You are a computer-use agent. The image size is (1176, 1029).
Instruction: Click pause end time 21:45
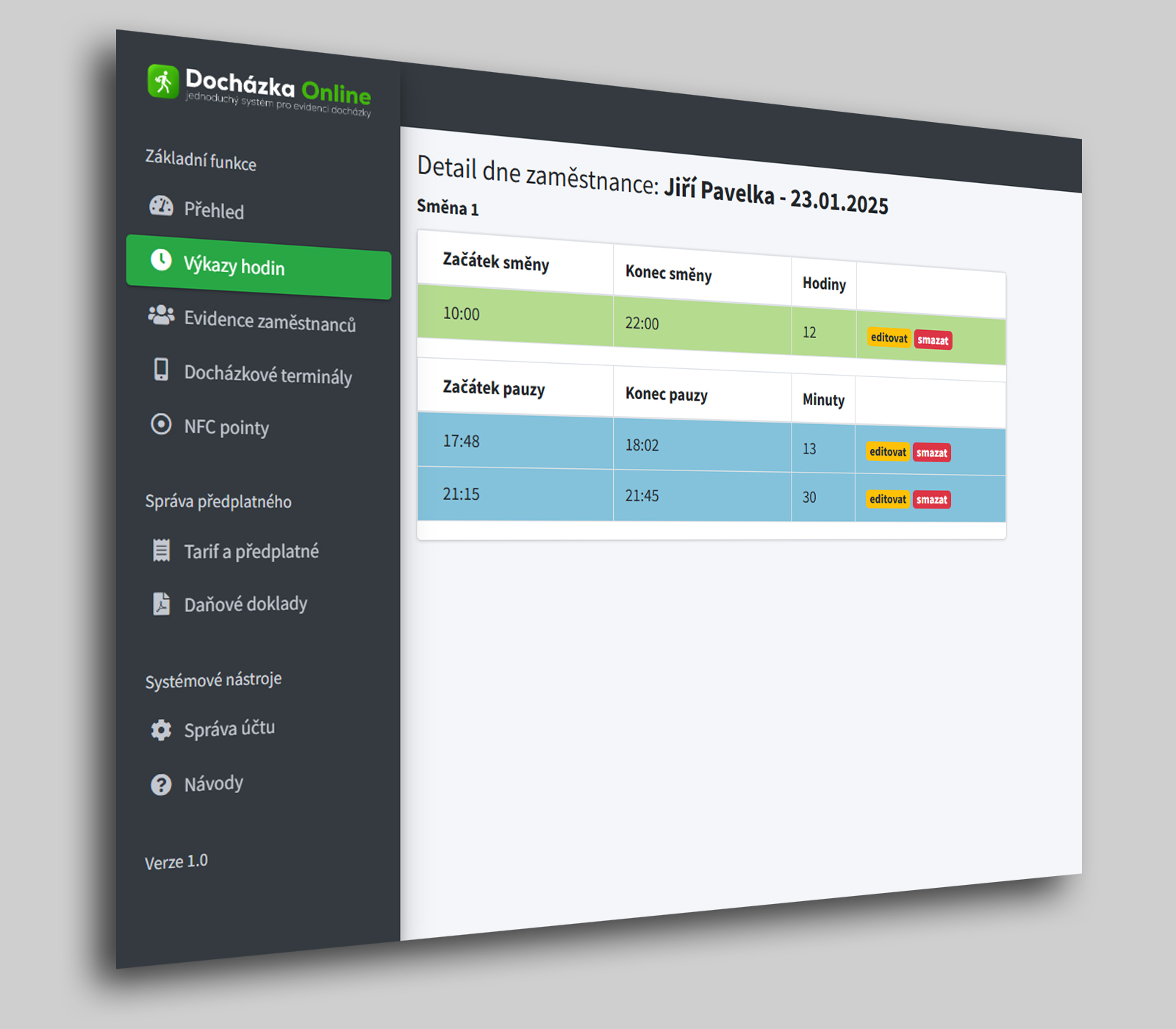pyautogui.click(x=642, y=496)
